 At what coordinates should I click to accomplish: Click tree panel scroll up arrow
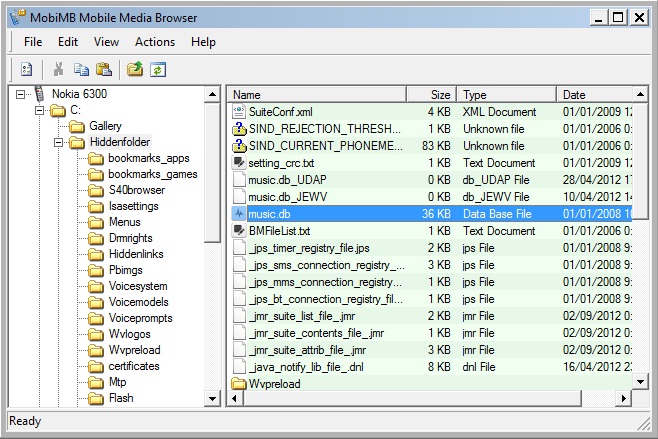(x=212, y=94)
